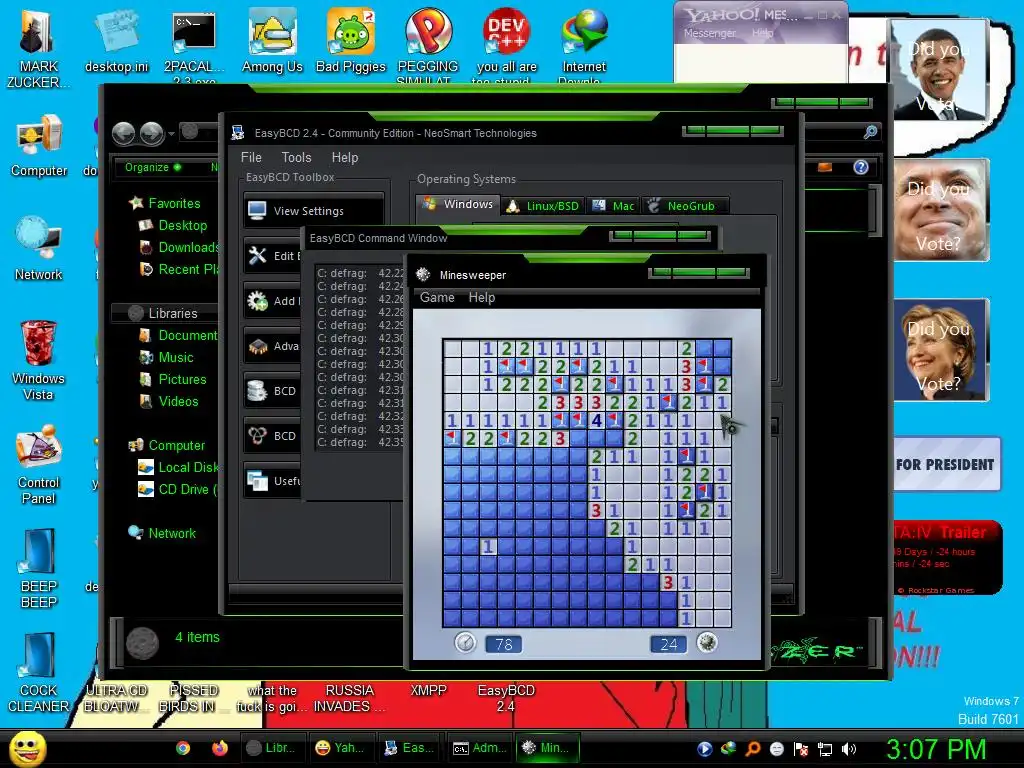
Task: Open the Explorer recent pages dropdown arrow
Action: pyautogui.click(x=171, y=134)
